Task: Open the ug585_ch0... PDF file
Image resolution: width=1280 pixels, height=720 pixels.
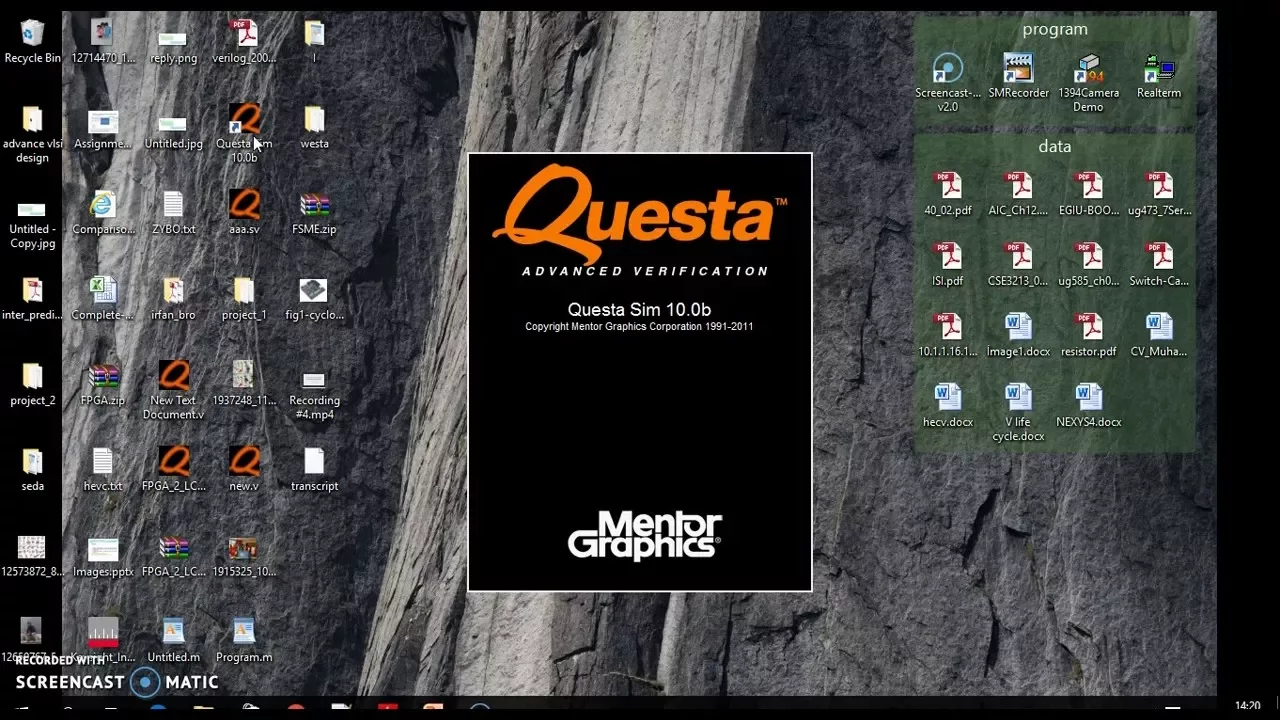Action: point(1088,265)
